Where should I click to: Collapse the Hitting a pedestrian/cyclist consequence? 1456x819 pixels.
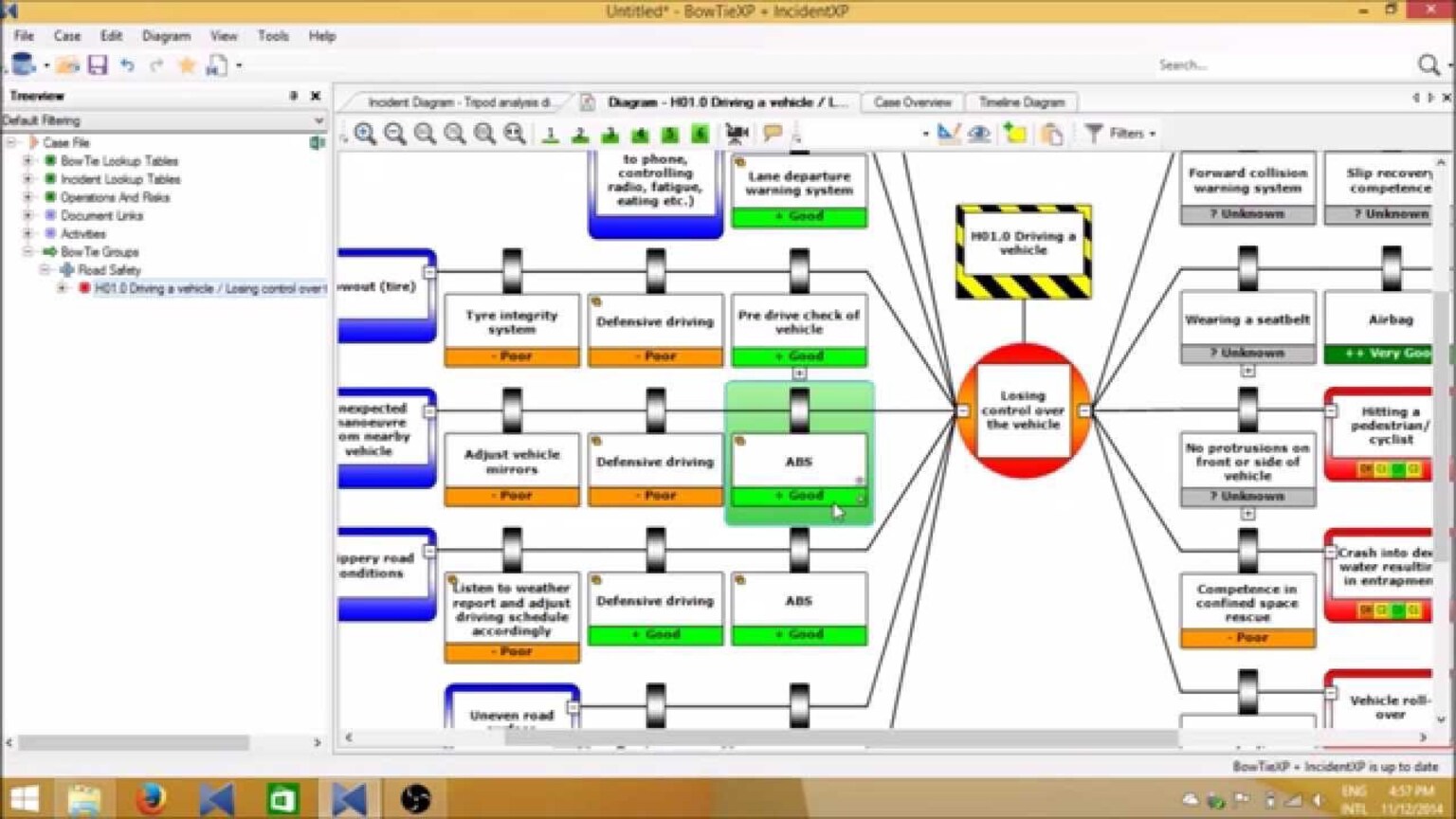1331,410
